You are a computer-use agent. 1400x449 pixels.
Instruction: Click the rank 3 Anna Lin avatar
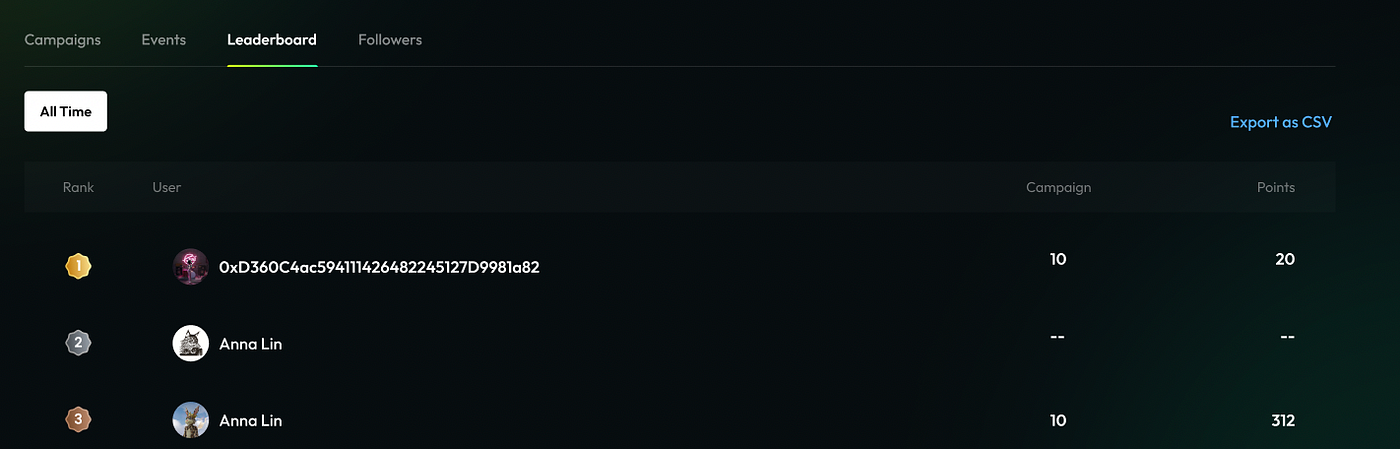point(190,420)
